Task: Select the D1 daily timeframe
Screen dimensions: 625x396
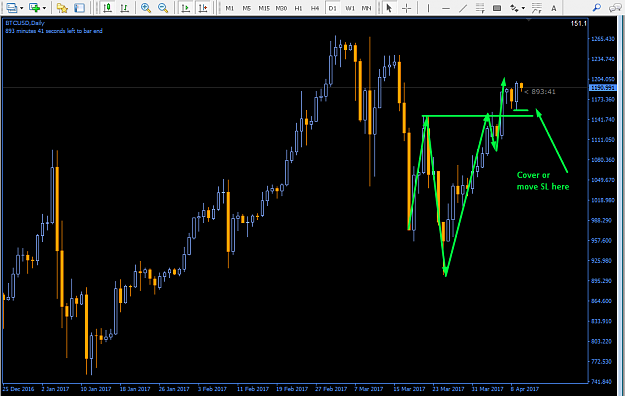Action: tap(332, 8)
